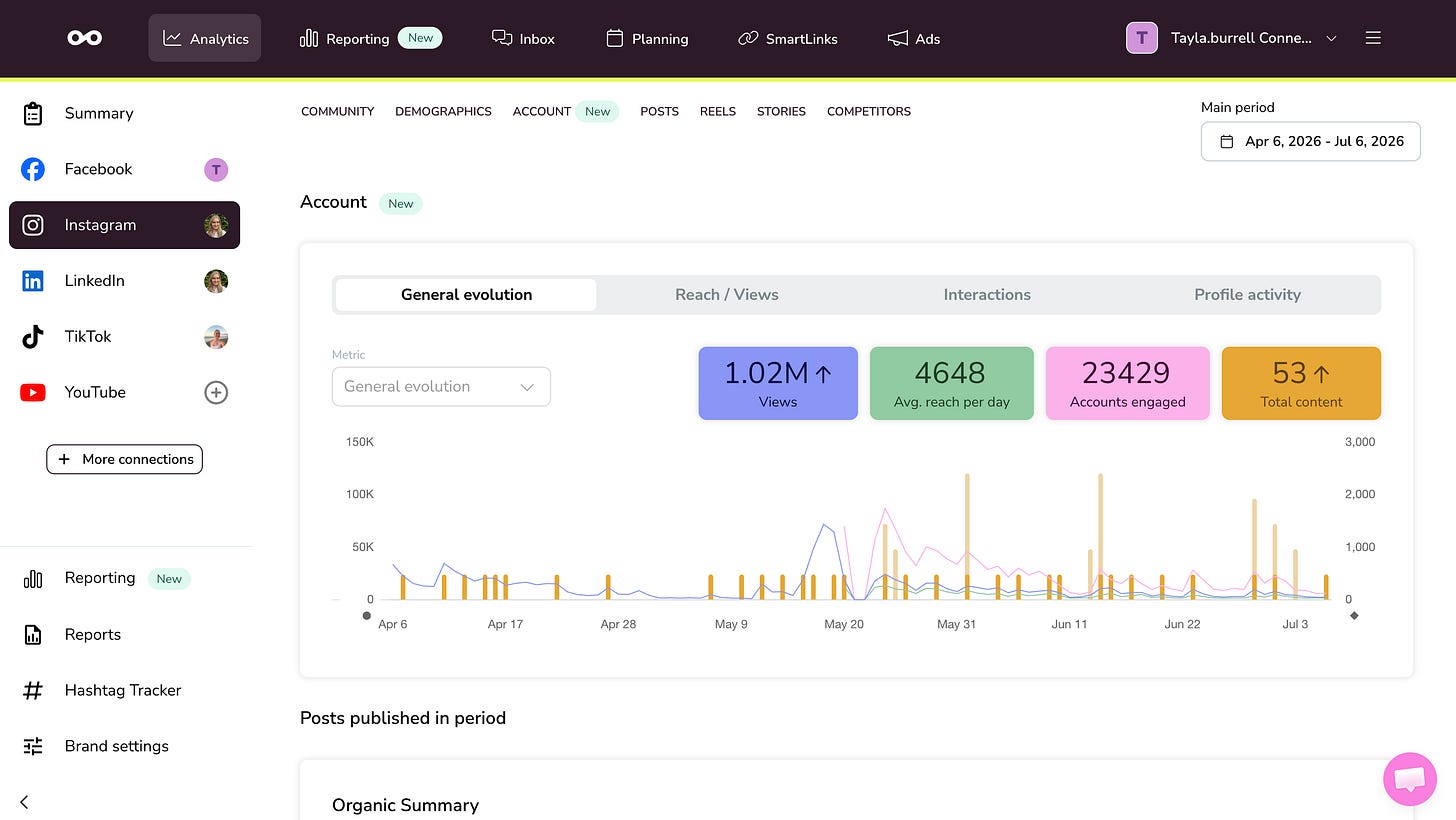Open Hashtag Tracker icon in sidebar
This screenshot has height=820, width=1456.
pyautogui.click(x=33, y=690)
